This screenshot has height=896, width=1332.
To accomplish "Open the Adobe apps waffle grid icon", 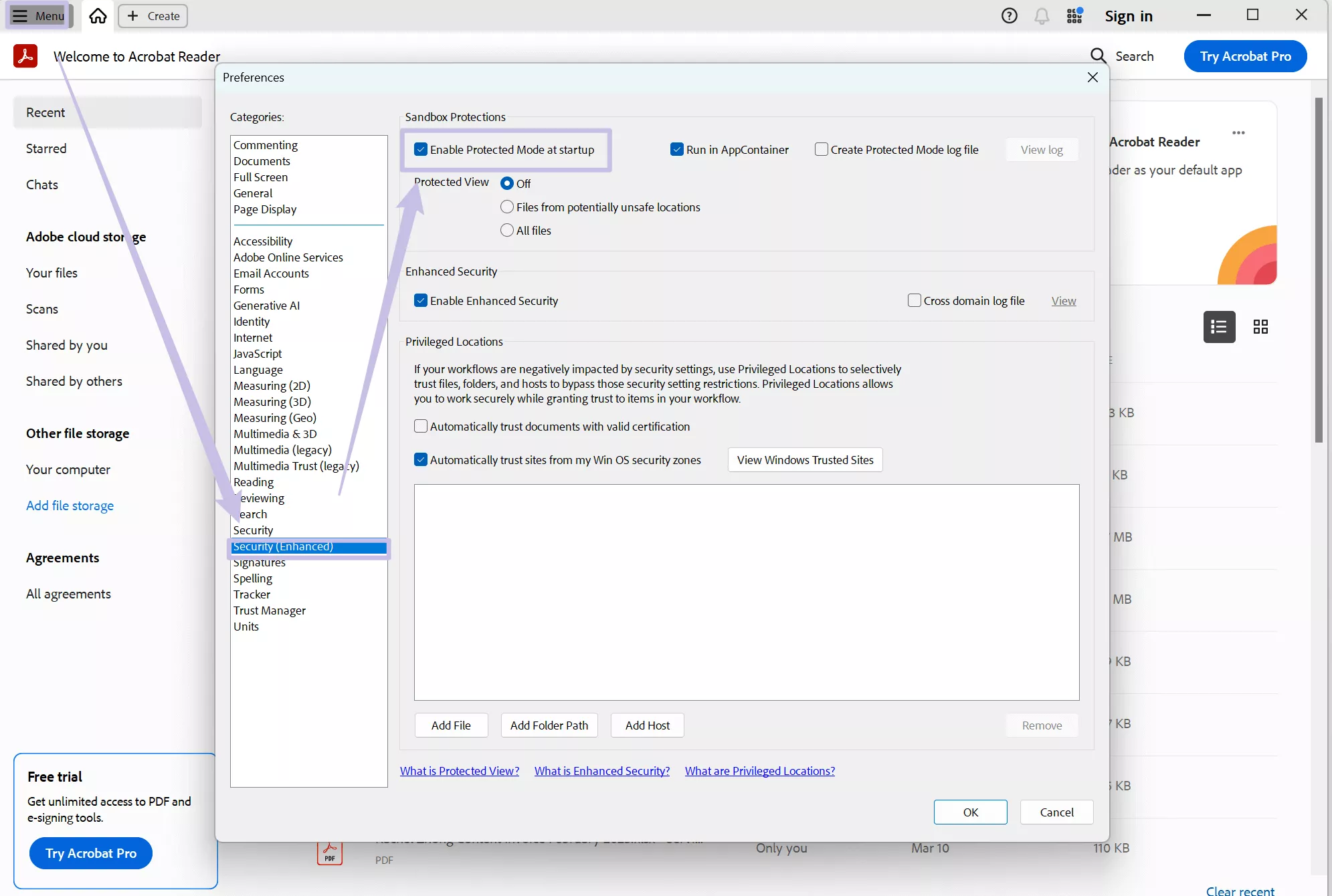I will (x=1074, y=15).
